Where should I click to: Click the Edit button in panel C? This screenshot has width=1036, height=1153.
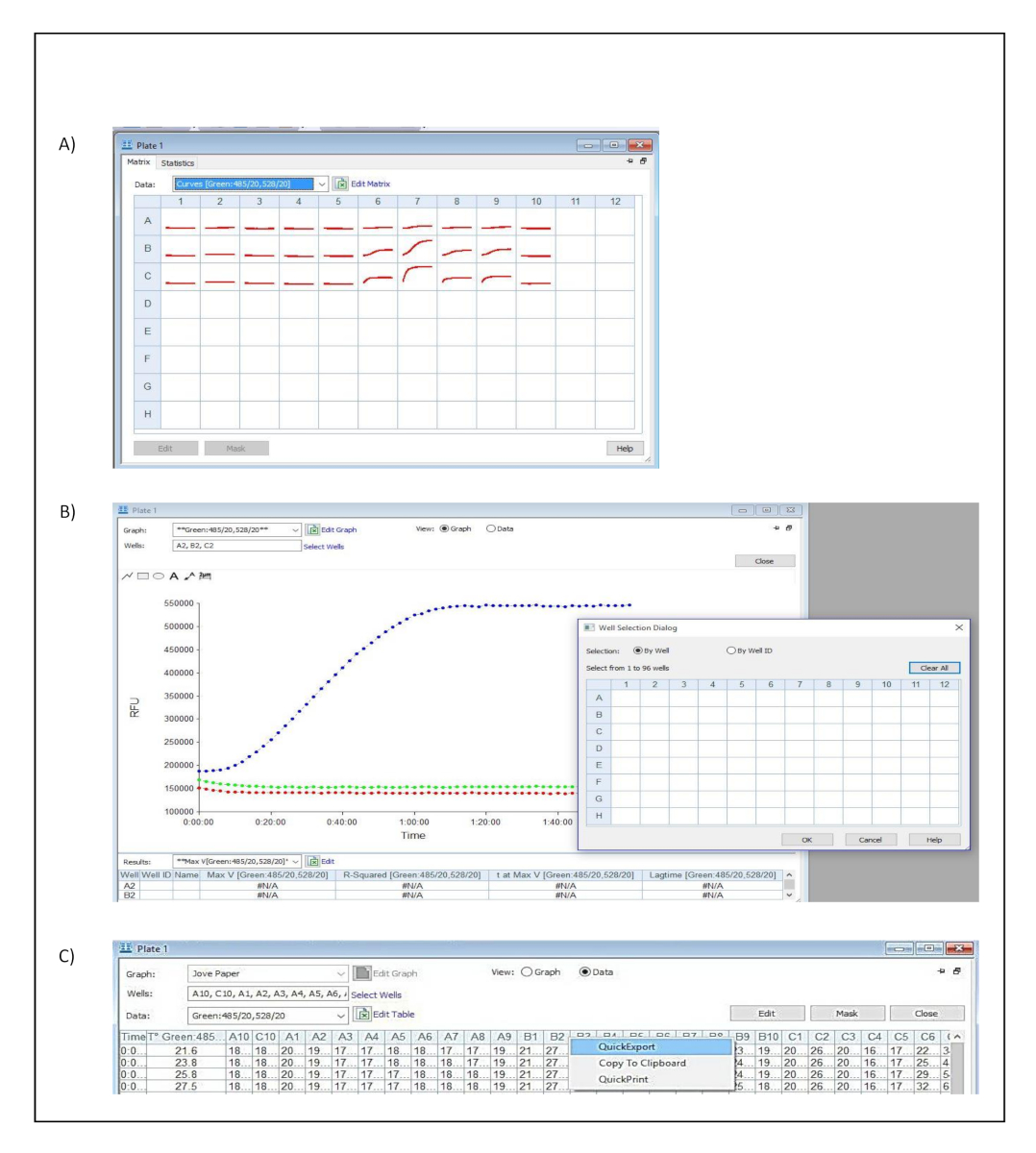766,1013
